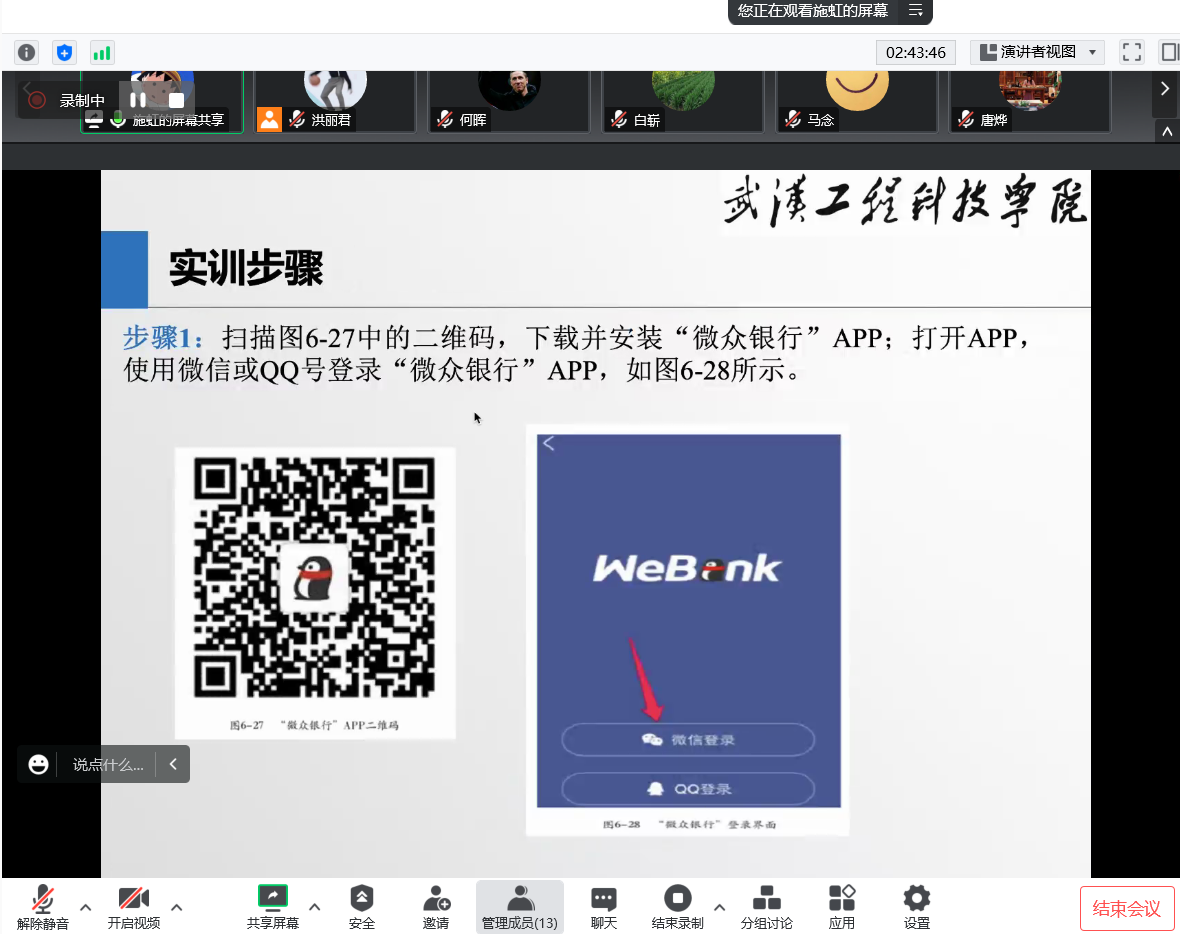Screen dimensions: 1180x934
Task: Turn on video (开启视频)
Action: [x=134, y=906]
